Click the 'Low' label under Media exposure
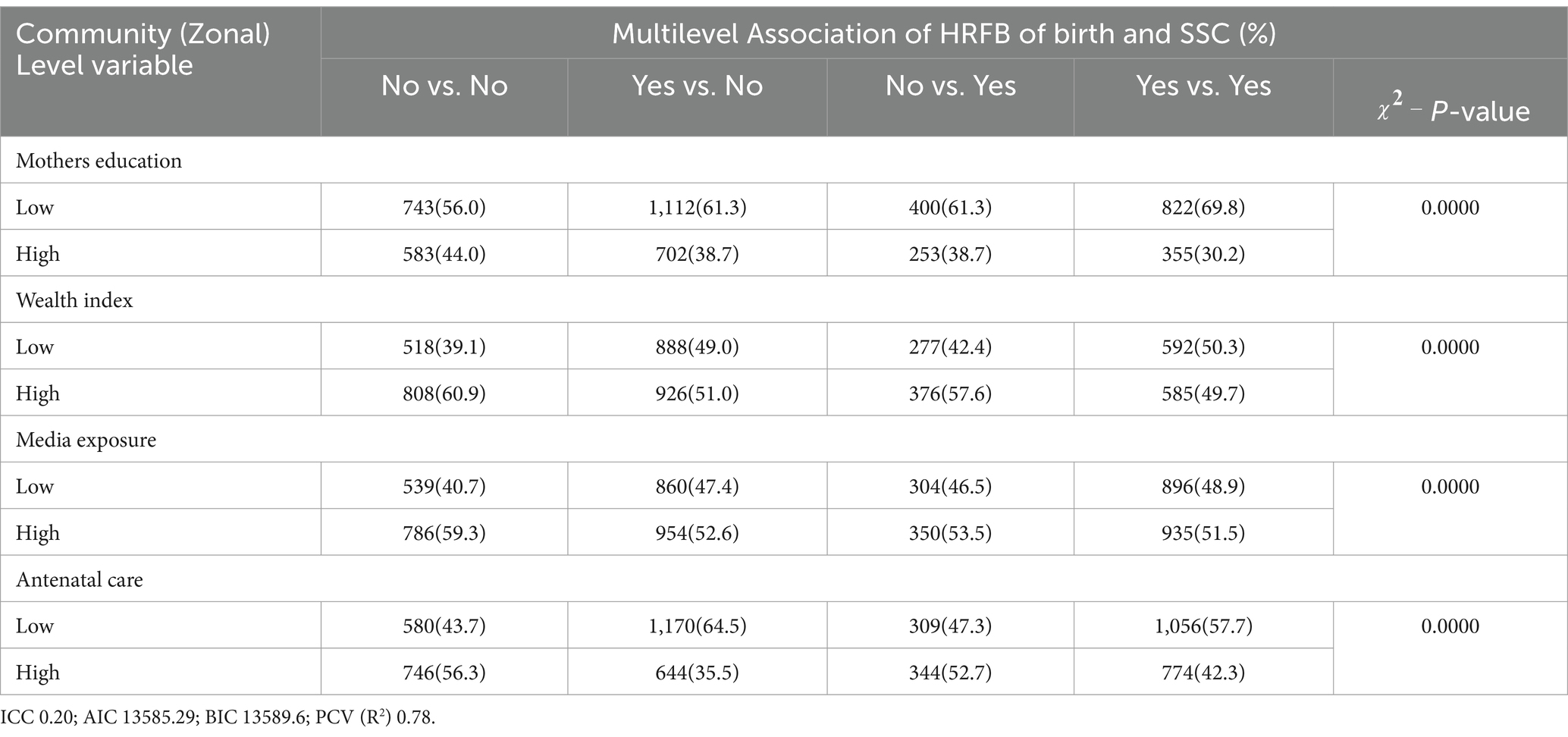 35,487
